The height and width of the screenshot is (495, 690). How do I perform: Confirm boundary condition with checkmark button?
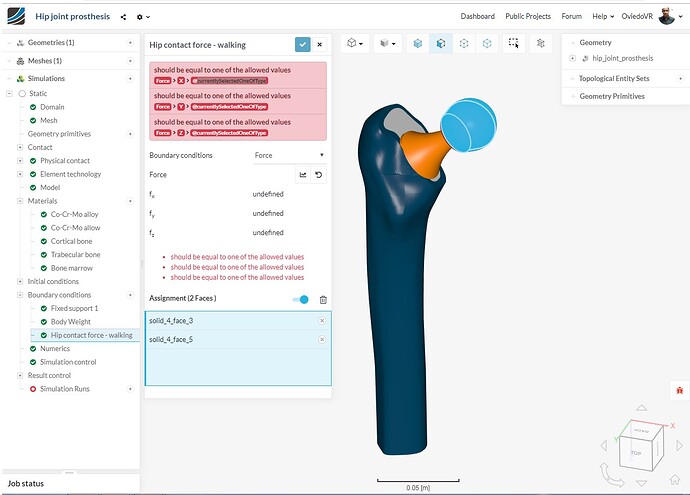(x=303, y=44)
